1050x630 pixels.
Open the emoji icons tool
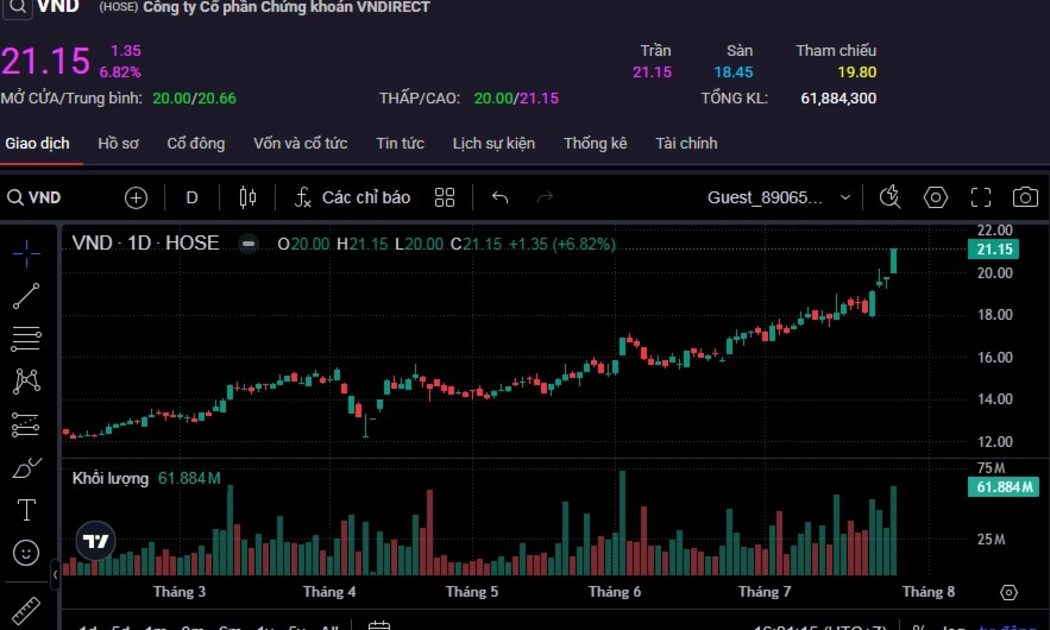(27, 552)
